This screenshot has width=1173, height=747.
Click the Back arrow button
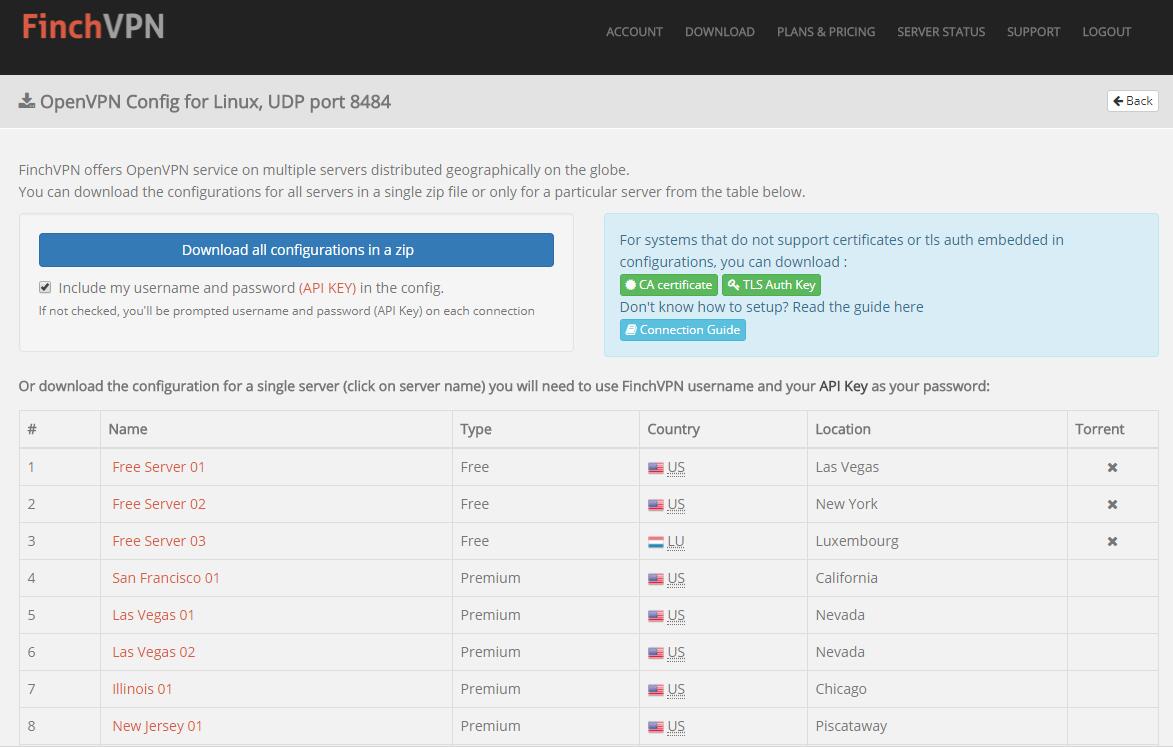(x=1133, y=101)
